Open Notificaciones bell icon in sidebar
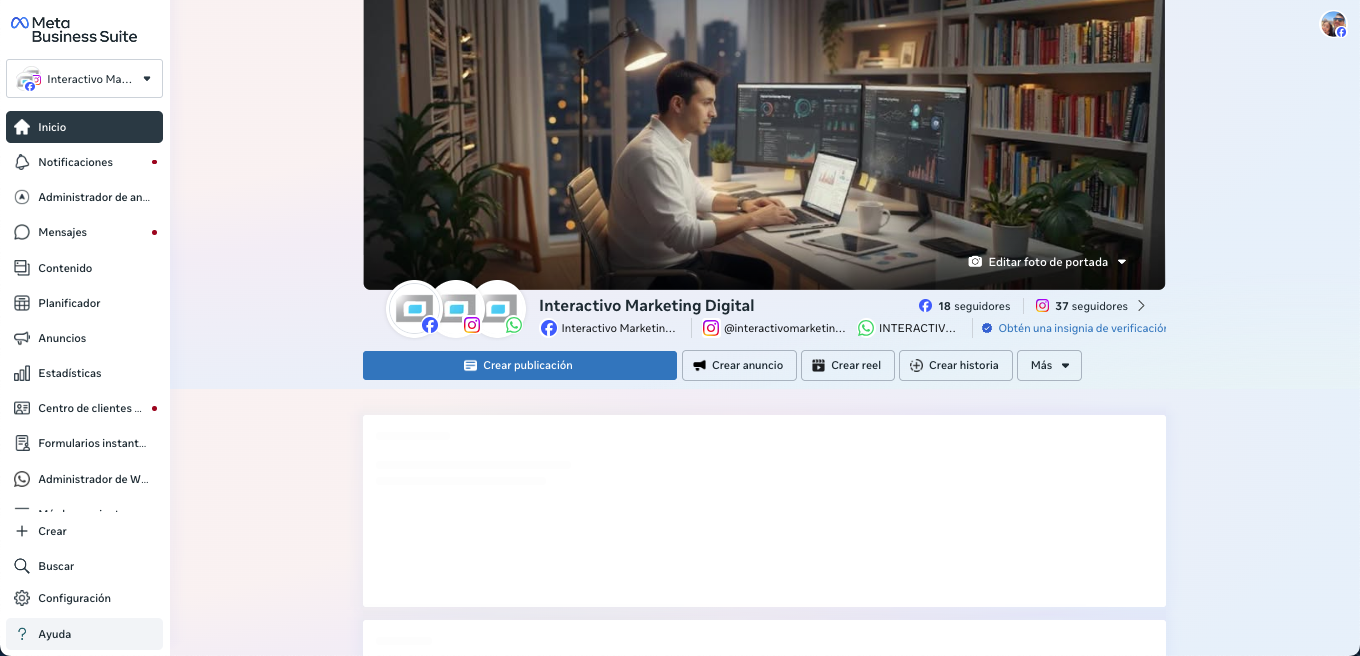The width and height of the screenshot is (1360, 656). [22, 162]
